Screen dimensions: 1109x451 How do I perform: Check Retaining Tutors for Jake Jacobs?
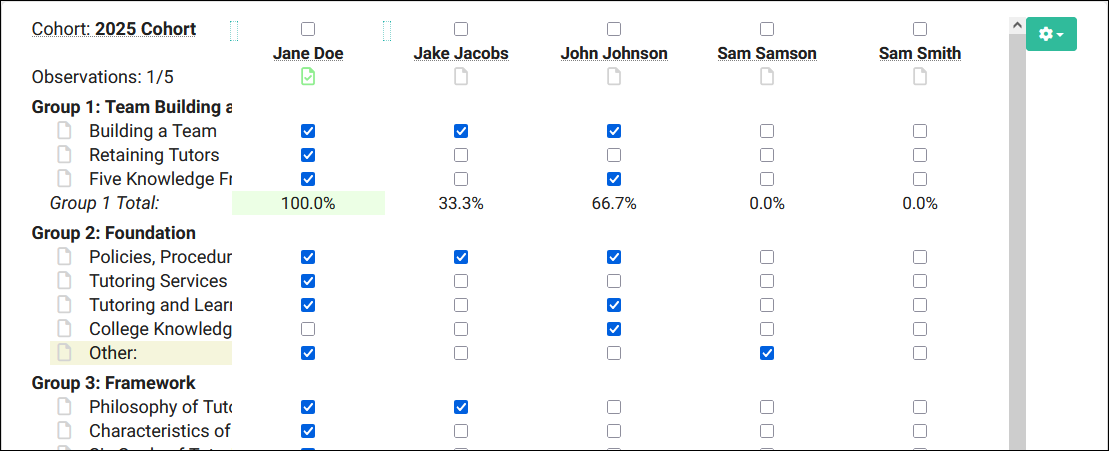(x=461, y=155)
